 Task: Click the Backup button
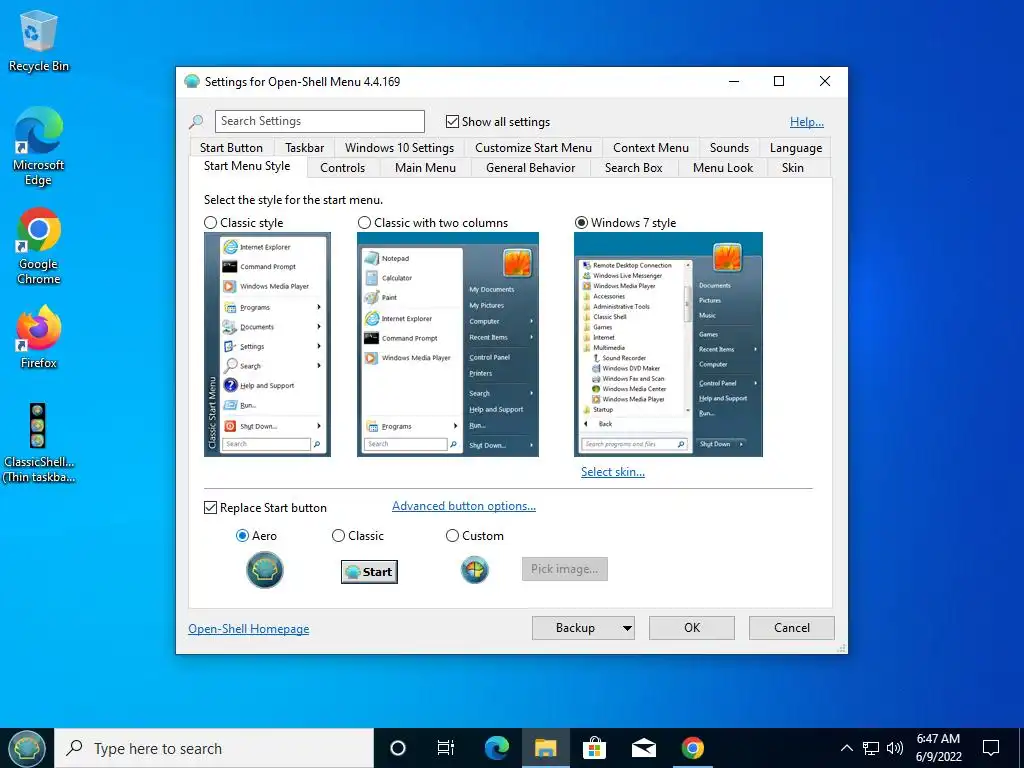[575, 628]
